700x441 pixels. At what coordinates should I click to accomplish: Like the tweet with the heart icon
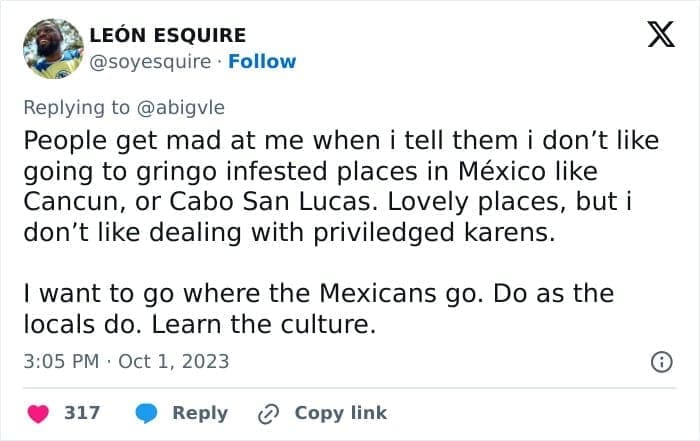[x=37, y=412]
